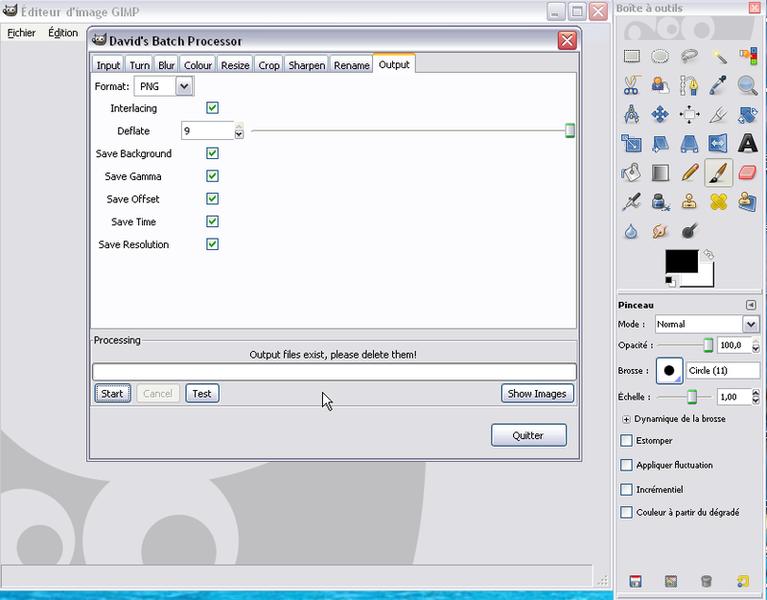Enable the Appliquer fluctuation checkbox

tap(626, 465)
